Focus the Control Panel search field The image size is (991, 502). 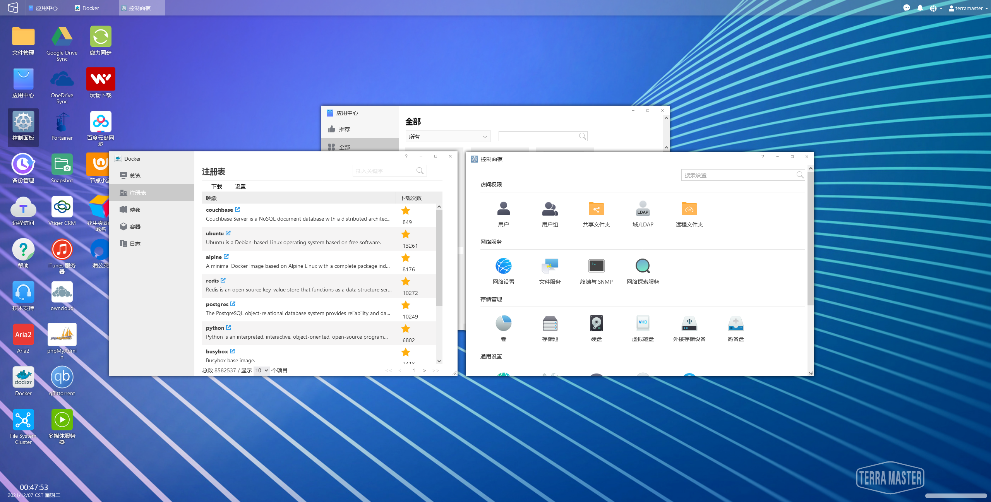(x=743, y=175)
